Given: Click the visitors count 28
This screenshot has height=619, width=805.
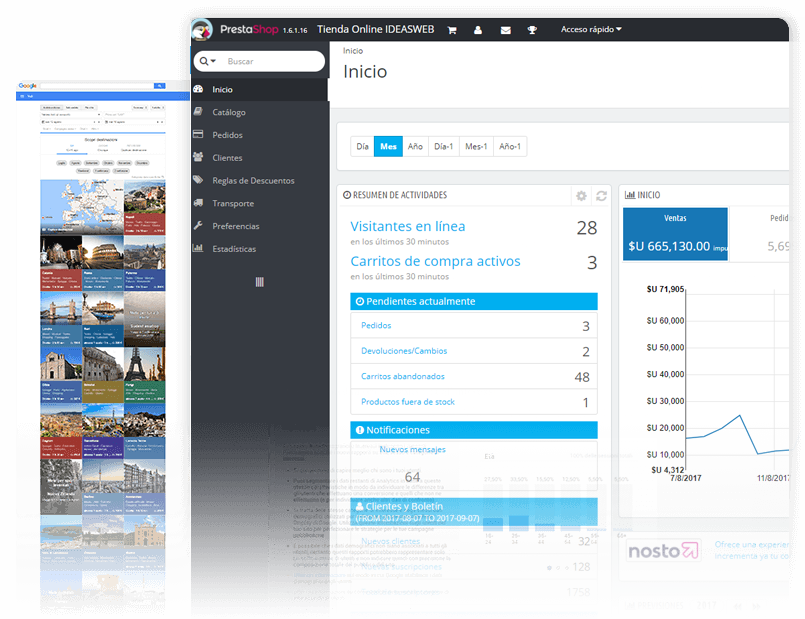Looking at the screenshot, I should 586,228.
